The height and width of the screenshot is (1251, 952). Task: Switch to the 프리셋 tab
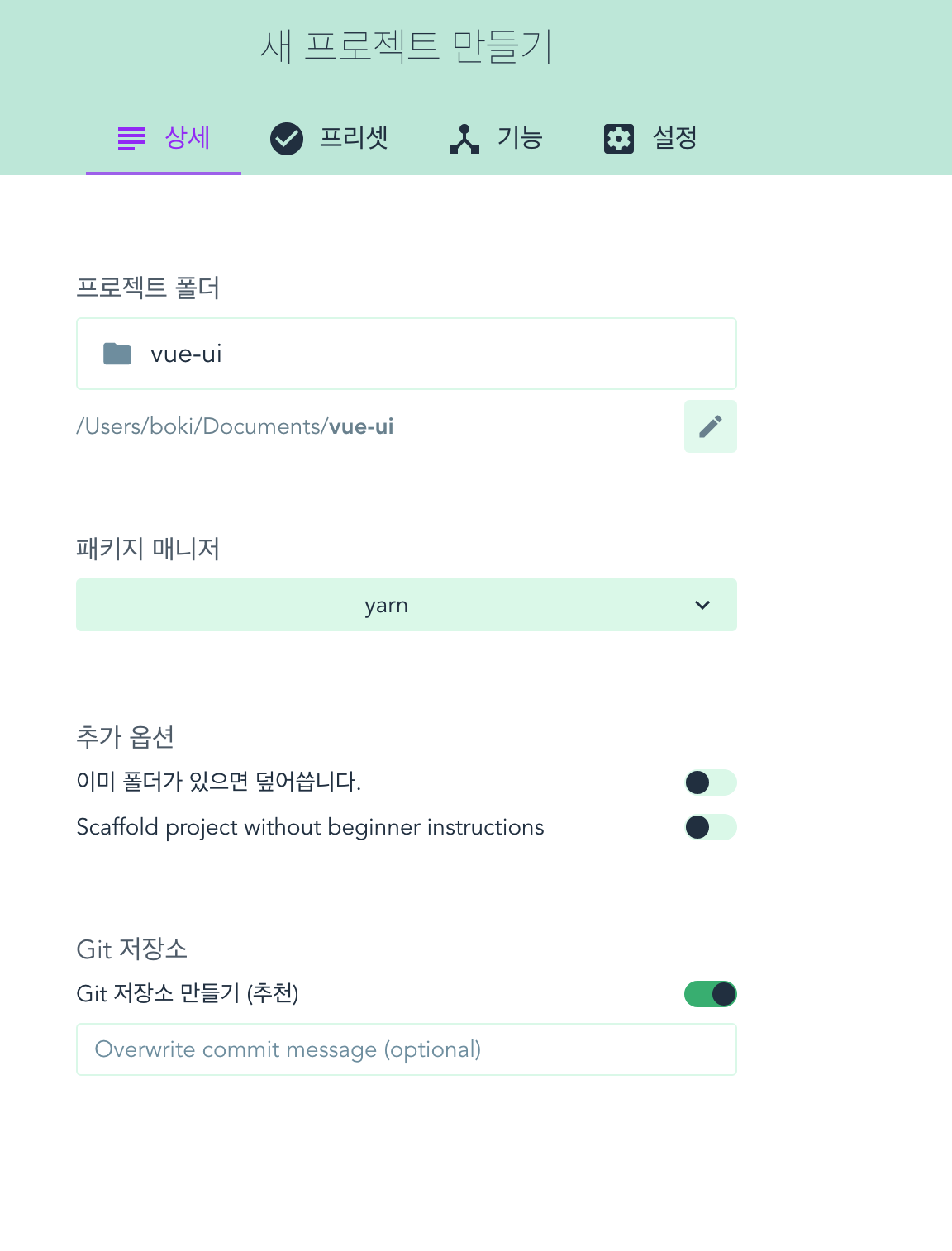(x=330, y=138)
